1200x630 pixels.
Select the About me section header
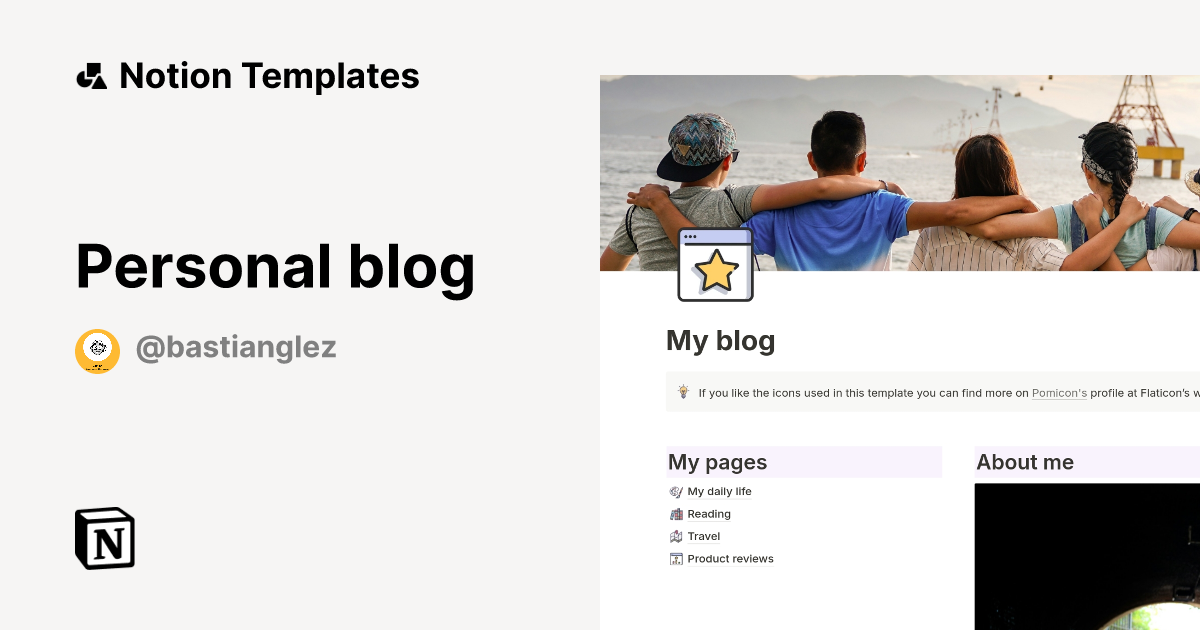1025,462
